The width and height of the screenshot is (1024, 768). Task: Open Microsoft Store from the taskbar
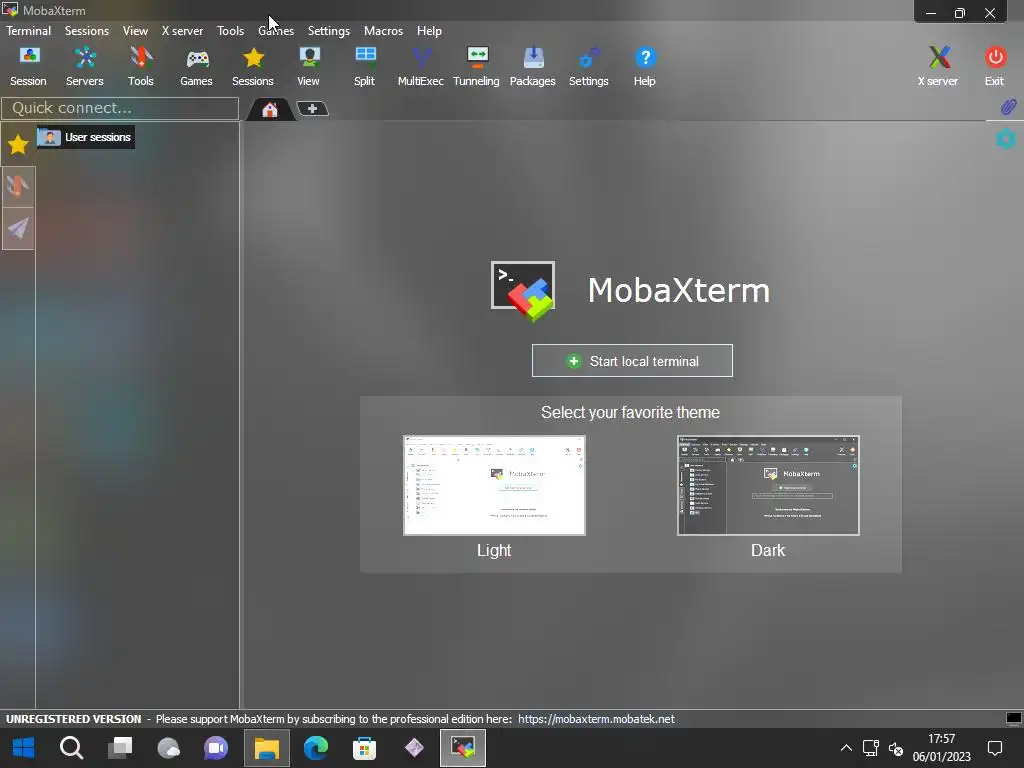pyautogui.click(x=364, y=748)
